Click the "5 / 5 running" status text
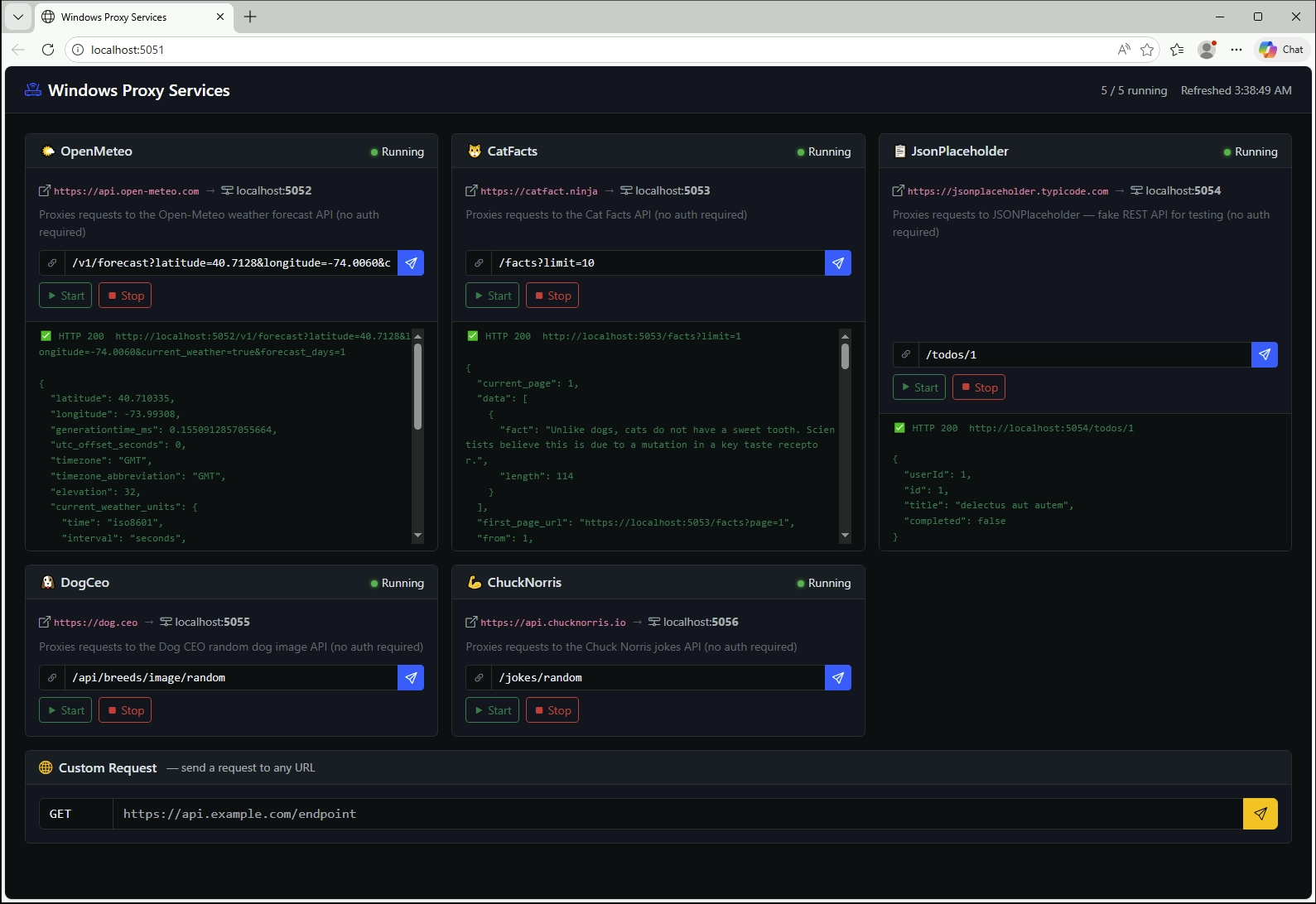Viewport: 1316px width, 904px height. [1134, 90]
